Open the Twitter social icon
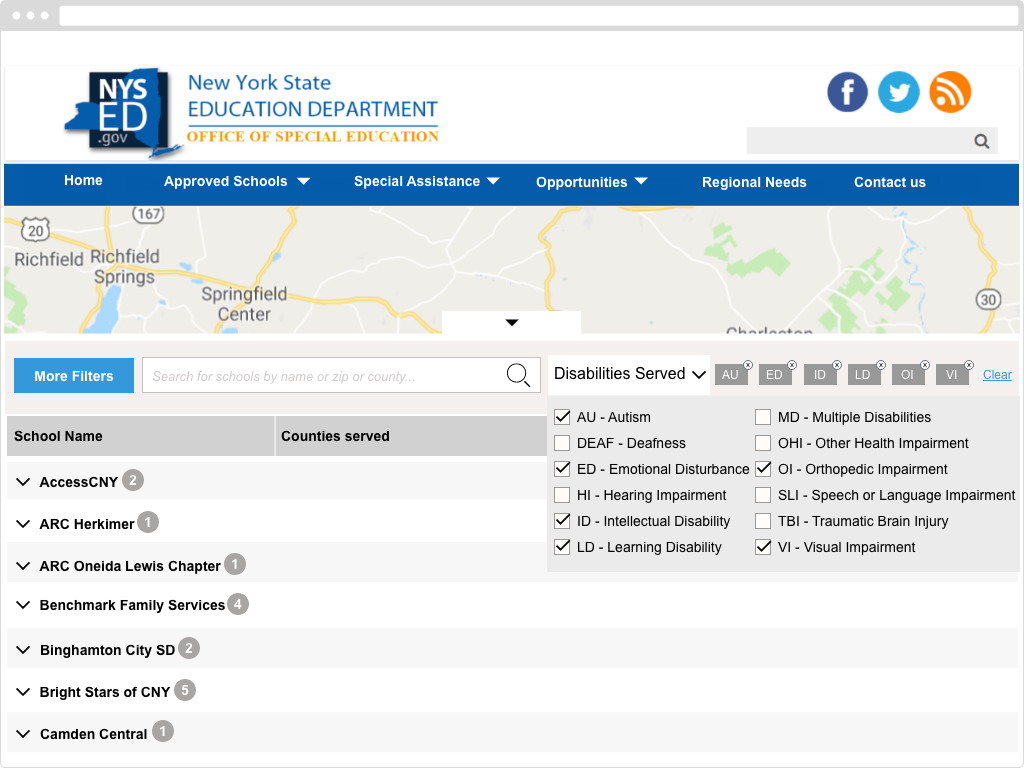This screenshot has width=1024, height=768. tap(898, 92)
